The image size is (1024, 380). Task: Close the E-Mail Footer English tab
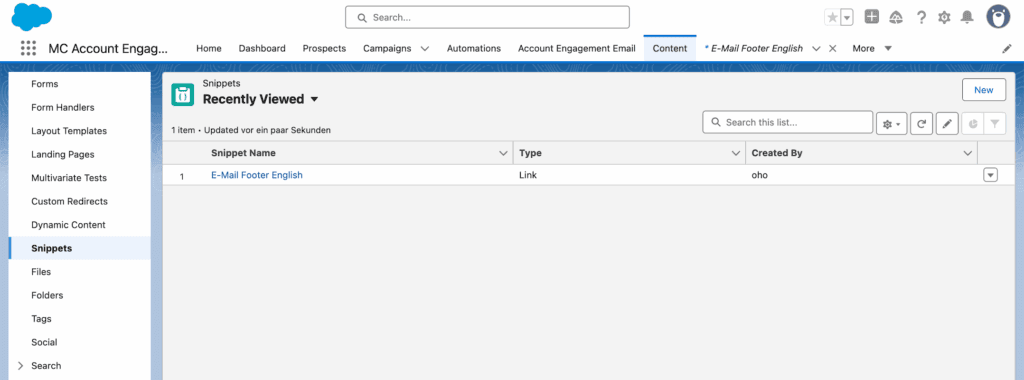coord(832,48)
